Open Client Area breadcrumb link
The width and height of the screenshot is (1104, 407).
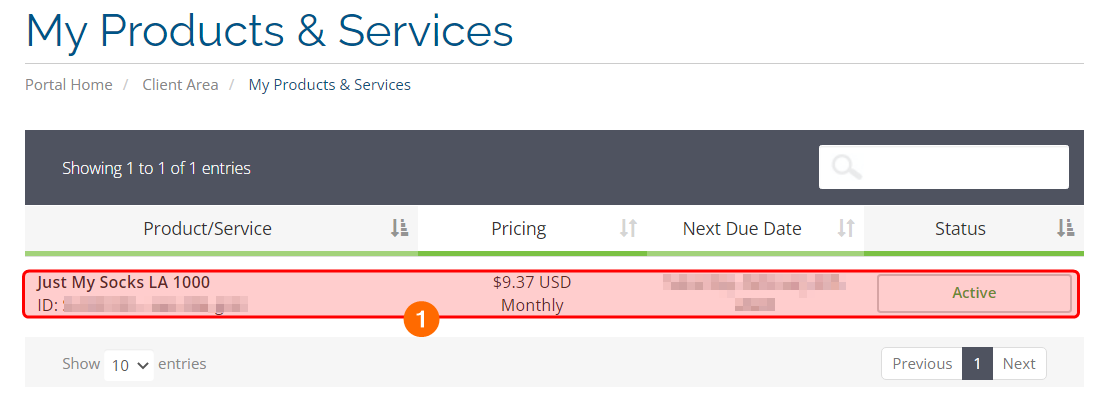(180, 85)
